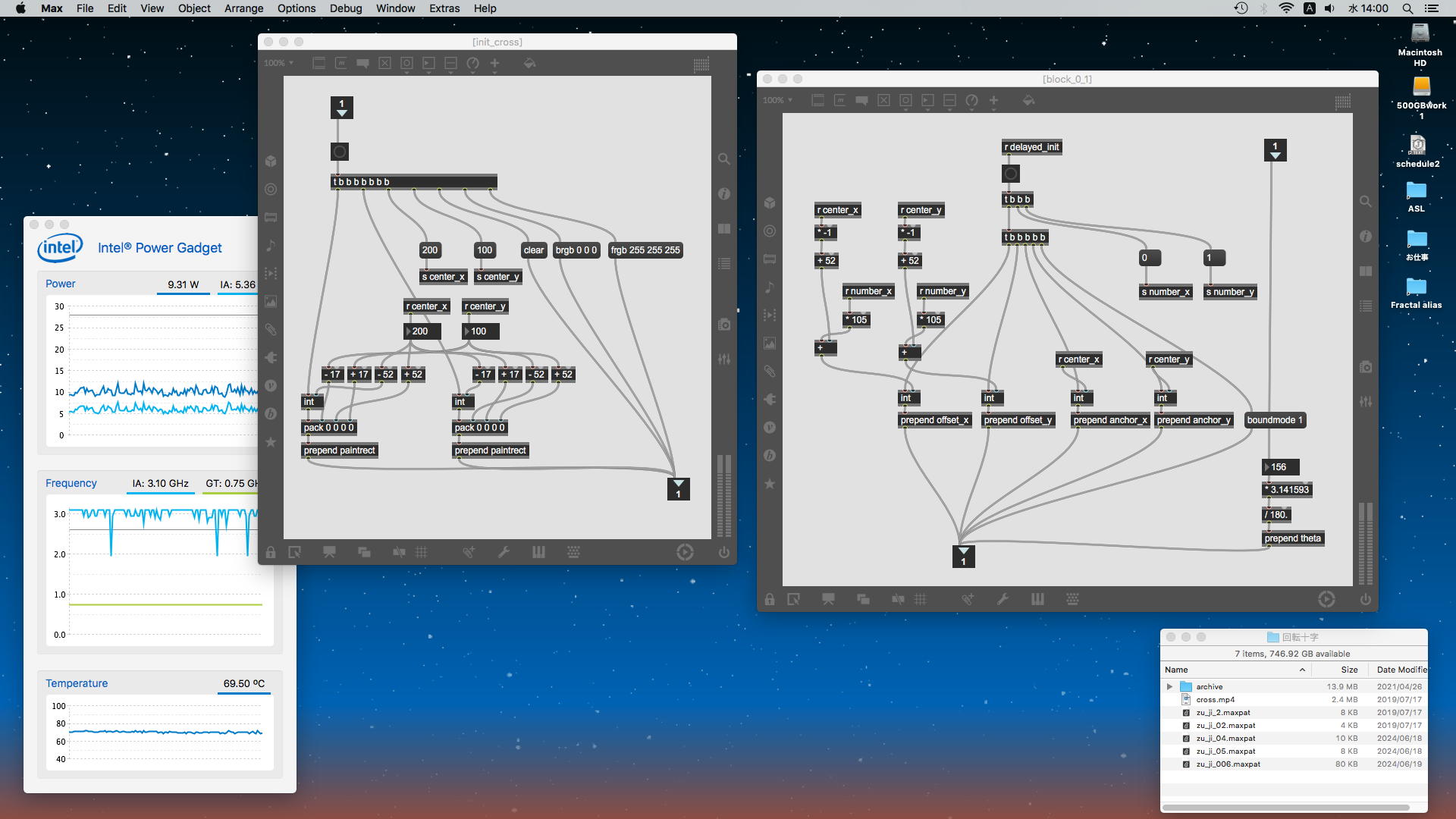This screenshot has width=1456, height=819.
Task: Toggle the grid in init_cross bottom toolbar
Action: click(x=422, y=552)
